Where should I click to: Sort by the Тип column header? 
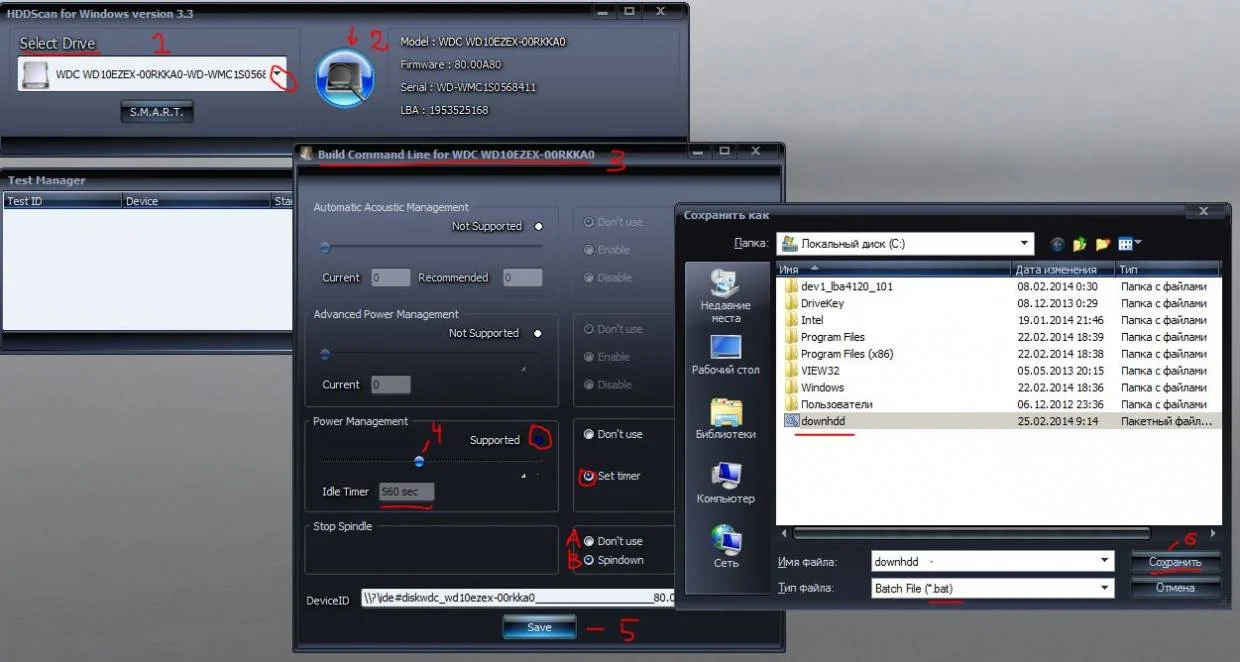coord(1167,269)
